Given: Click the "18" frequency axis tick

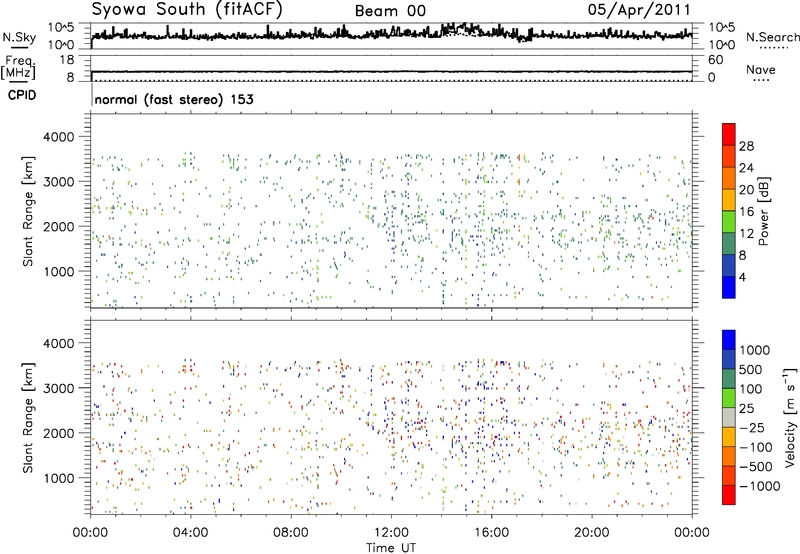Looking at the screenshot, I should coord(67,59).
